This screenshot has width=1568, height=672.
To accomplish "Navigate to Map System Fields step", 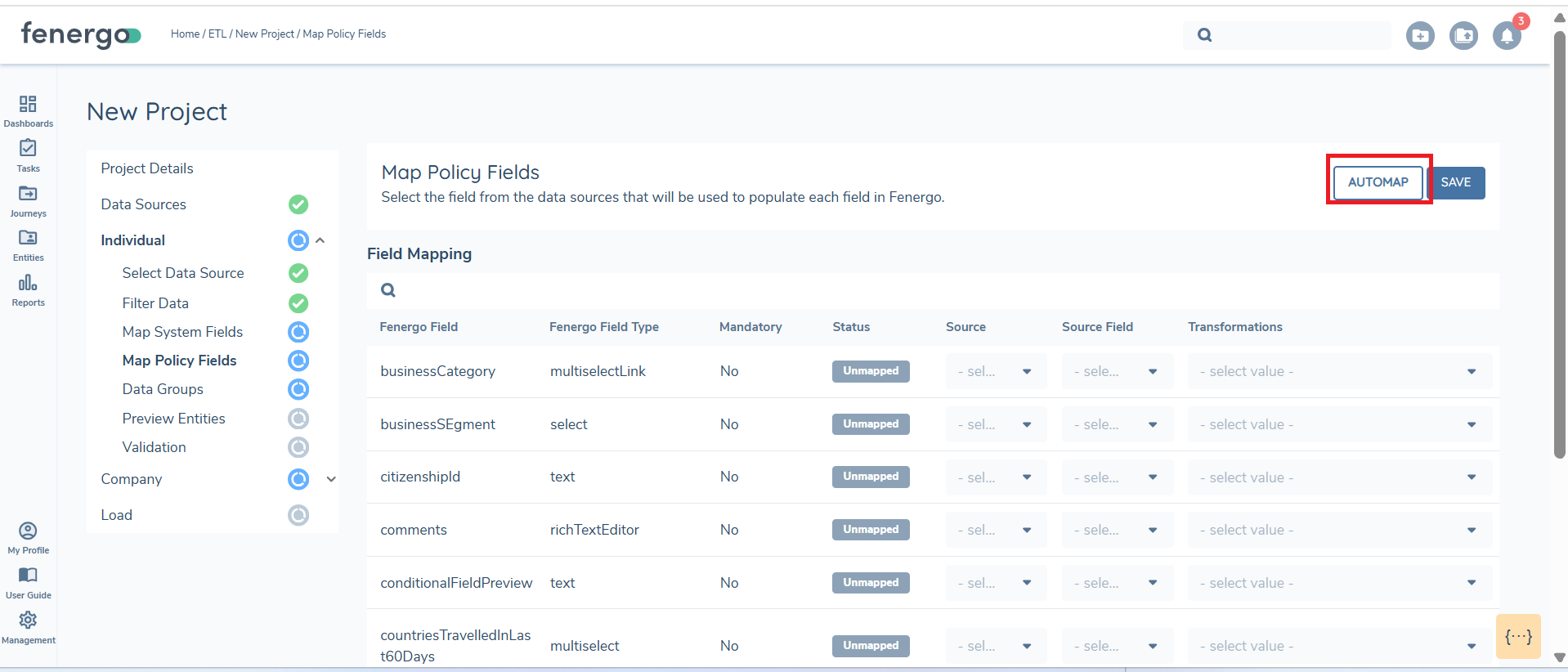I will [182, 332].
